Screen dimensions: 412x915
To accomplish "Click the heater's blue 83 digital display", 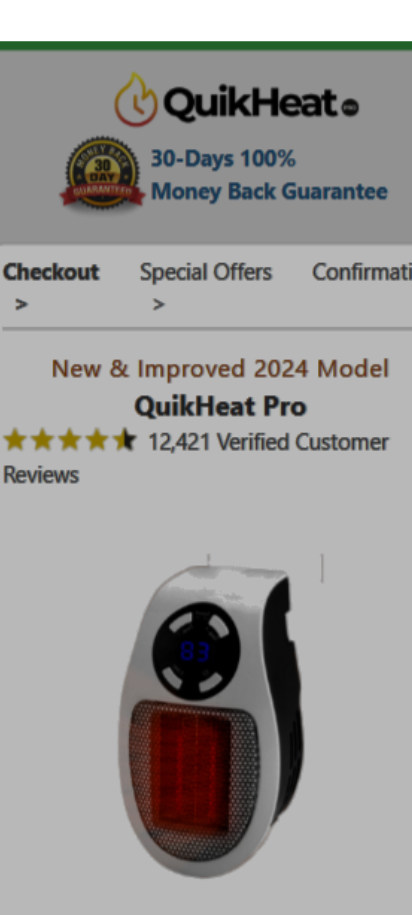I will pyautogui.click(x=195, y=651).
